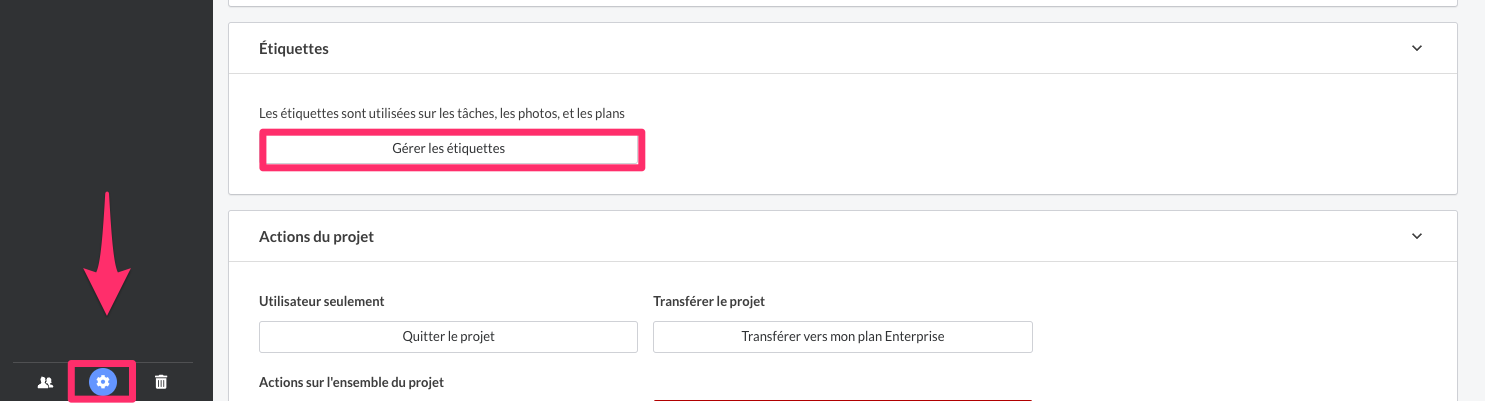Click the Étiquettes section title
The width and height of the screenshot is (1485, 403).
[294, 48]
